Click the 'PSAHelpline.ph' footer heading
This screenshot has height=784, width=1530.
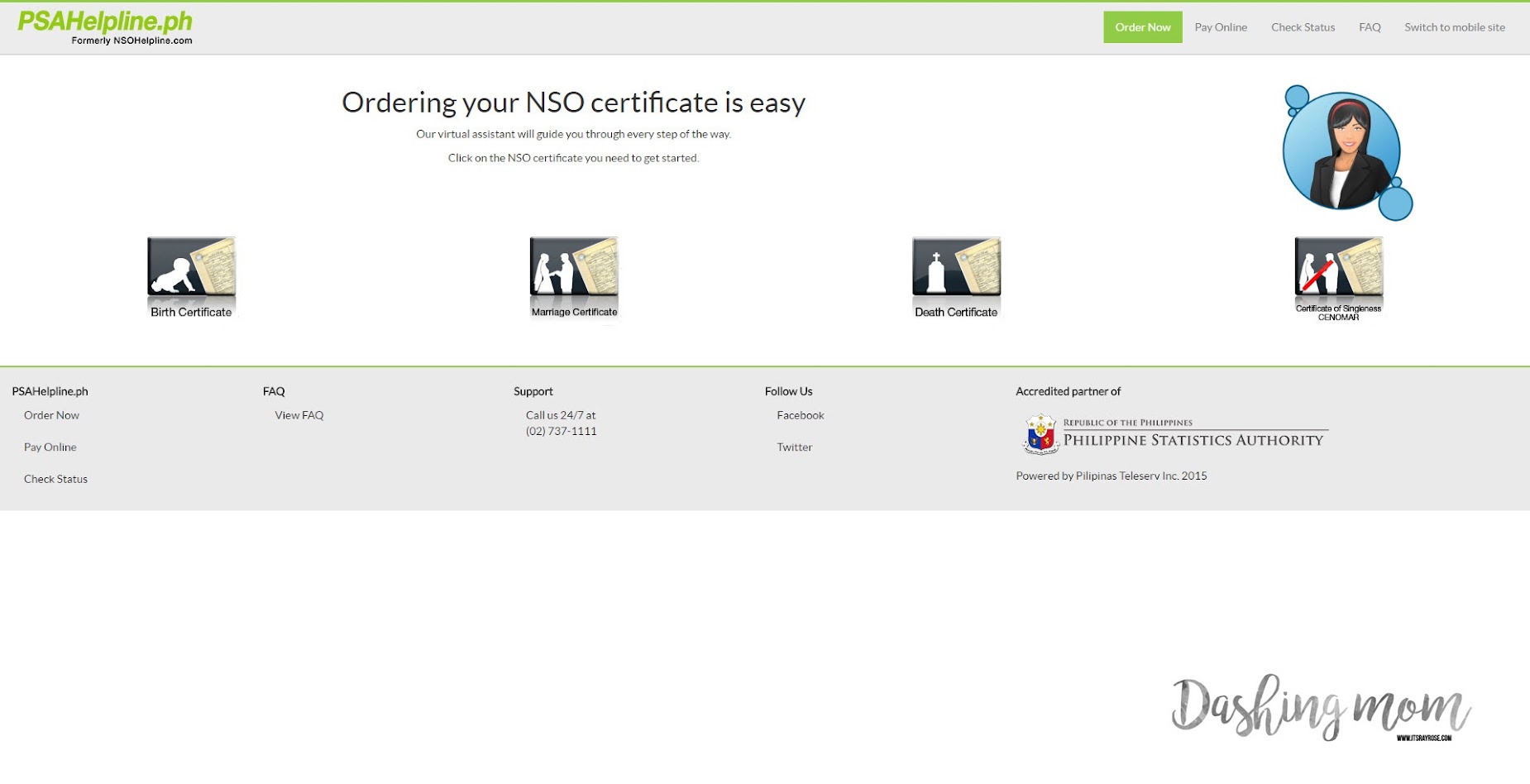(50, 391)
